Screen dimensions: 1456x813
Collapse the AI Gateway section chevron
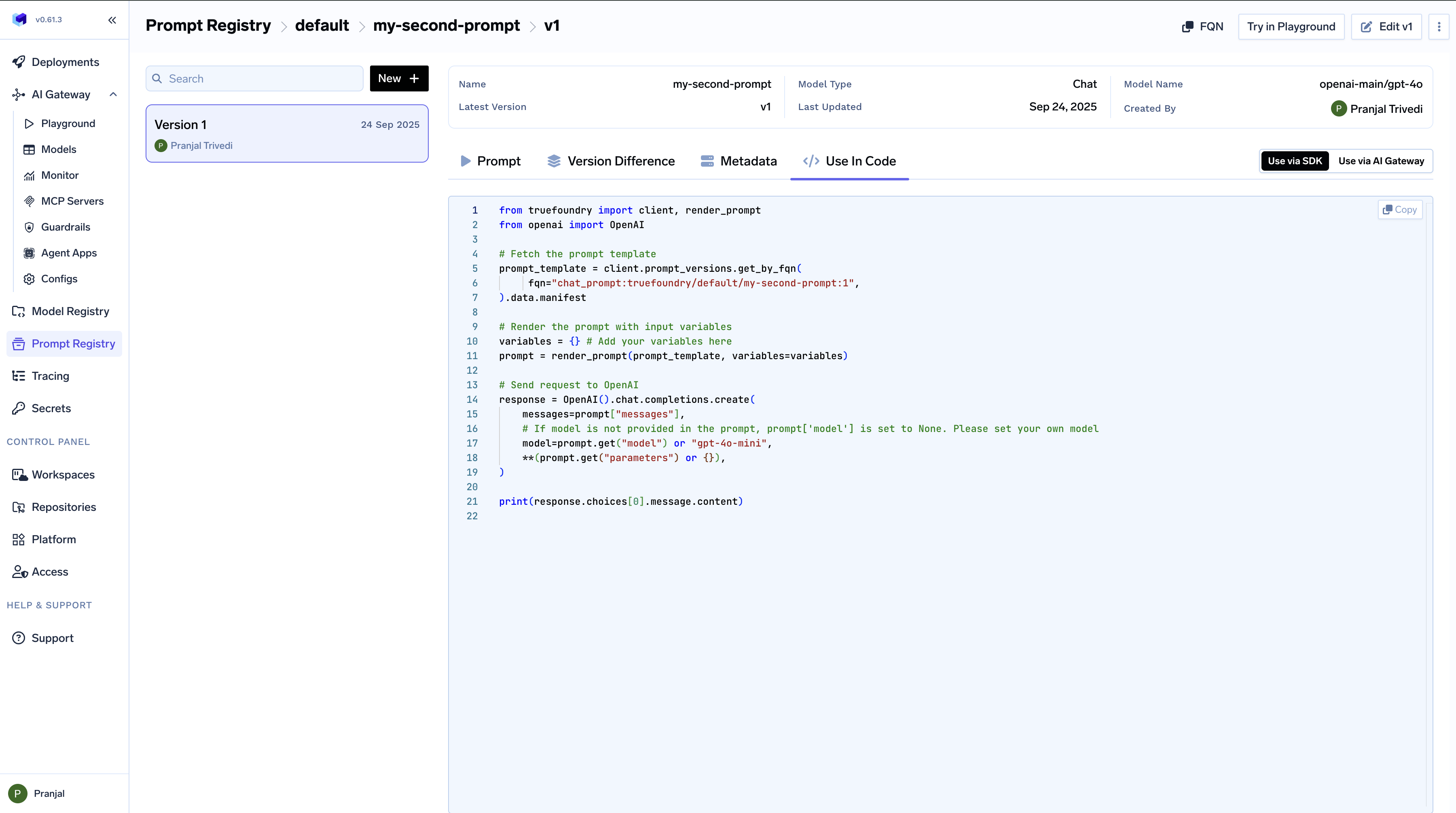click(x=113, y=94)
